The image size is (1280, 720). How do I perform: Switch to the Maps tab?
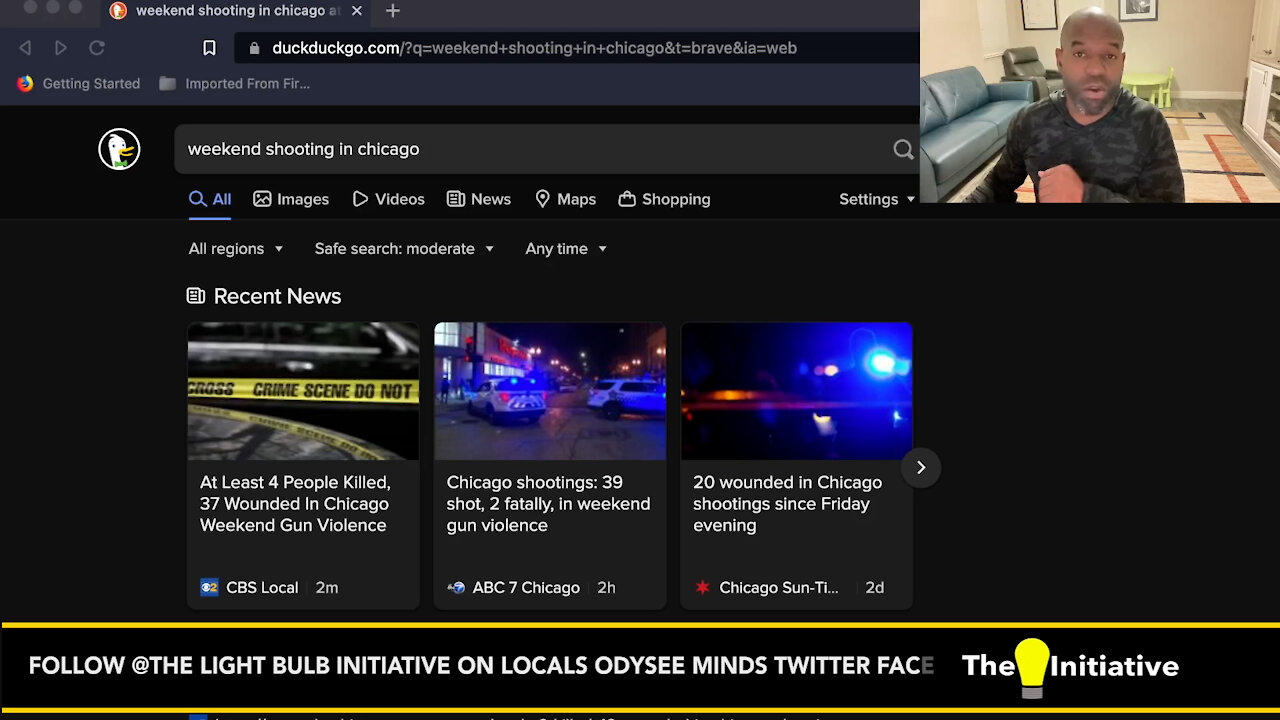565,199
